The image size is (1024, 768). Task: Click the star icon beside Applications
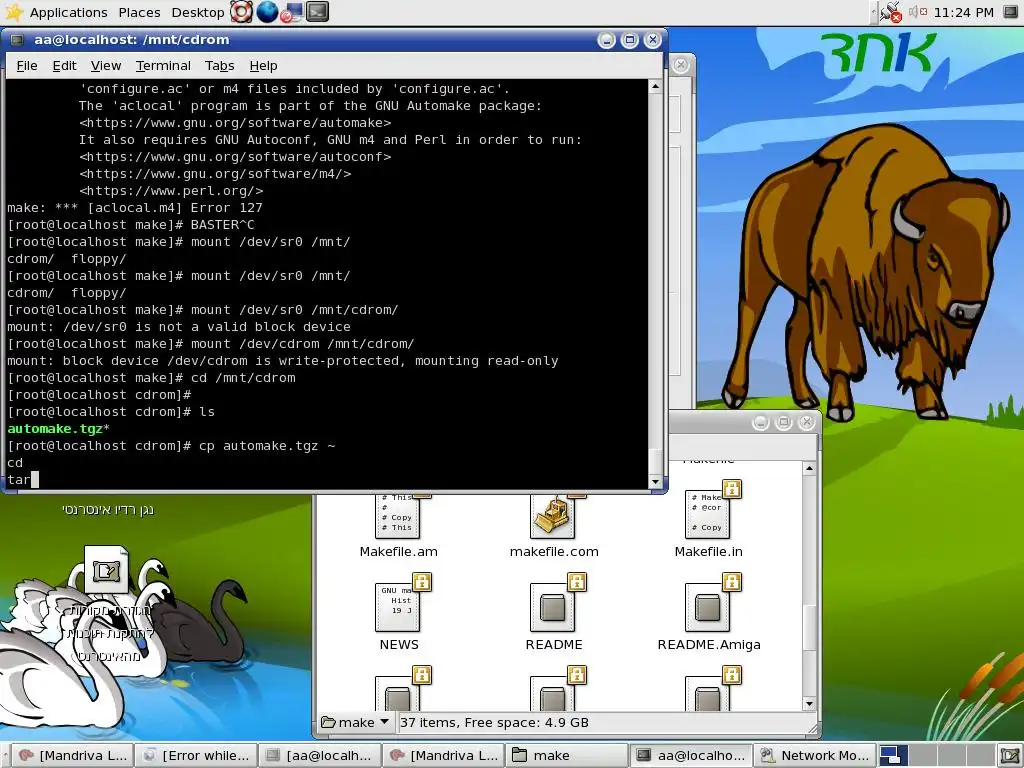(x=14, y=12)
